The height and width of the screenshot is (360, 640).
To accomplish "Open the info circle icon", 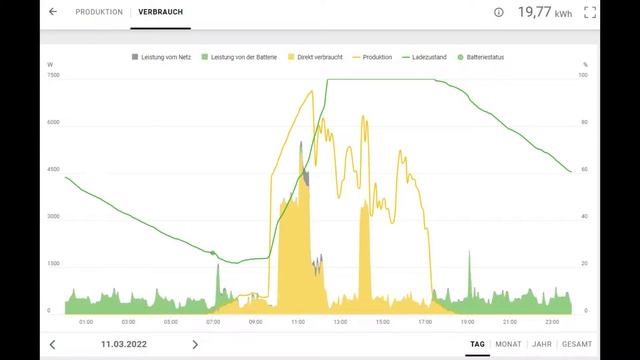I will coord(498,12).
